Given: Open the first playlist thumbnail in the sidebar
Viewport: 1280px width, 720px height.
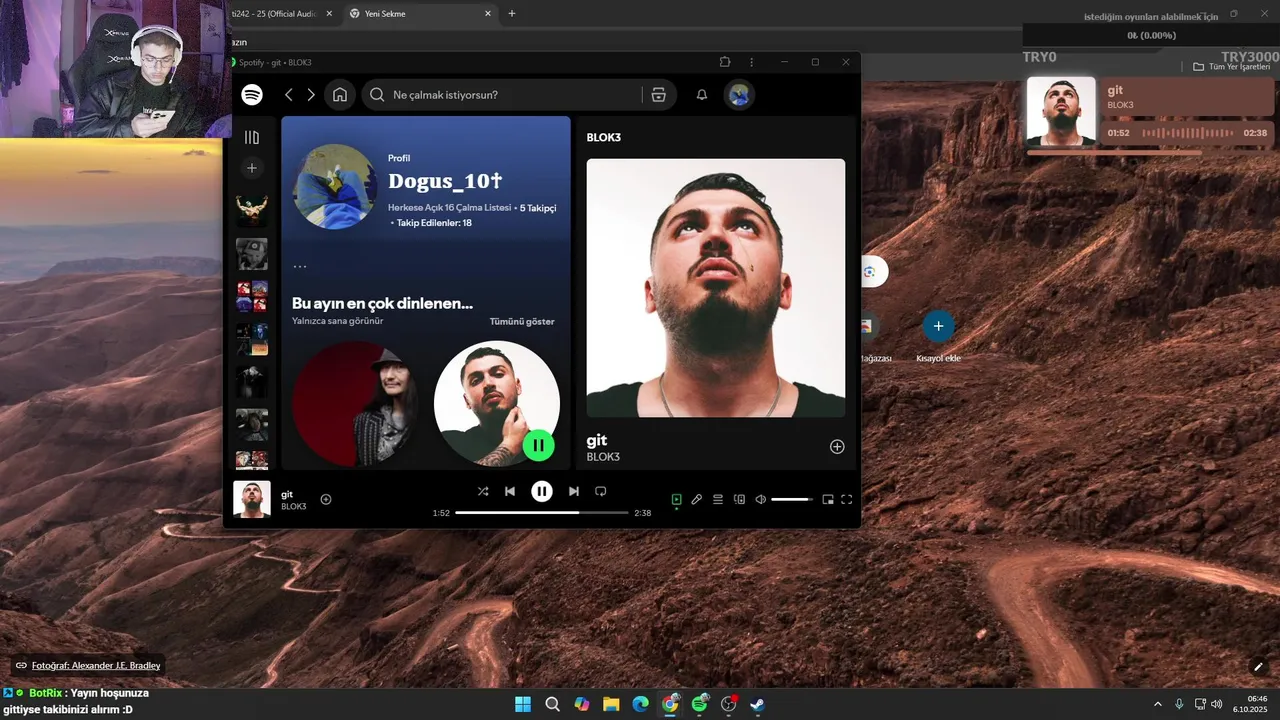Looking at the screenshot, I should point(252,210).
